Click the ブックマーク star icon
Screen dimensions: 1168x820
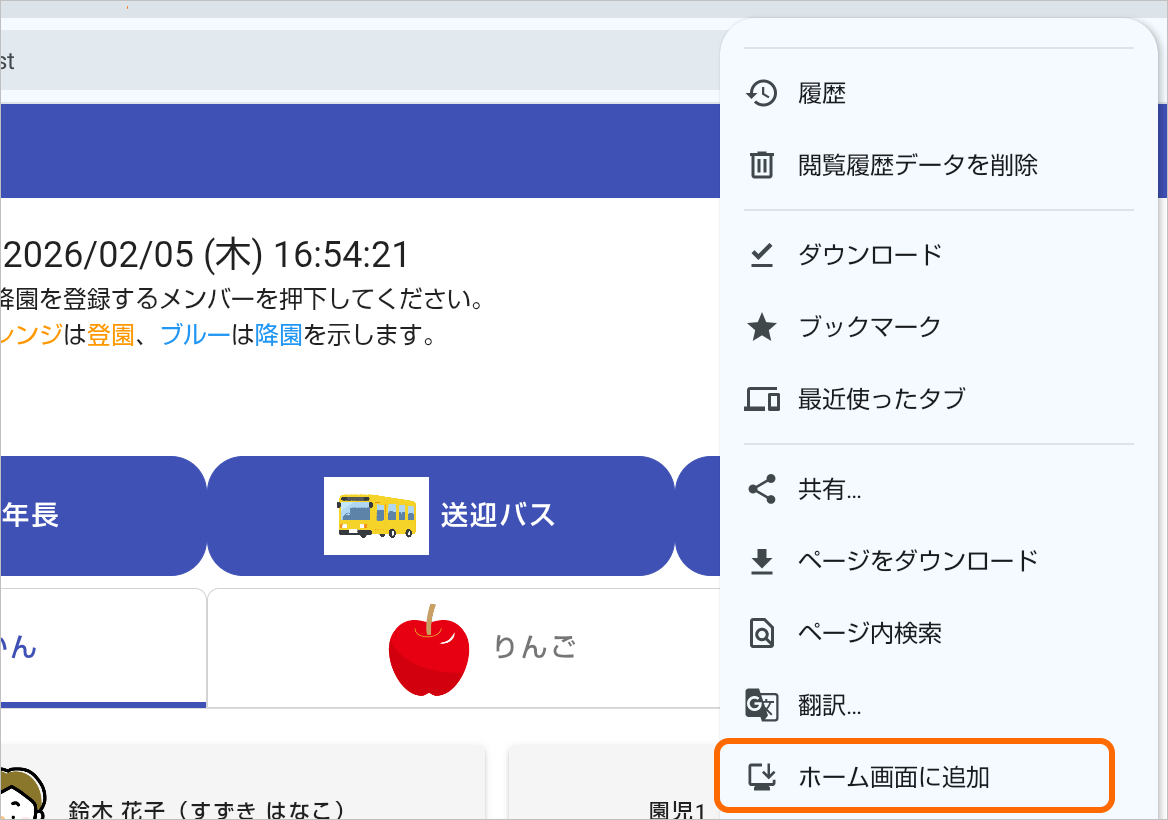[762, 327]
